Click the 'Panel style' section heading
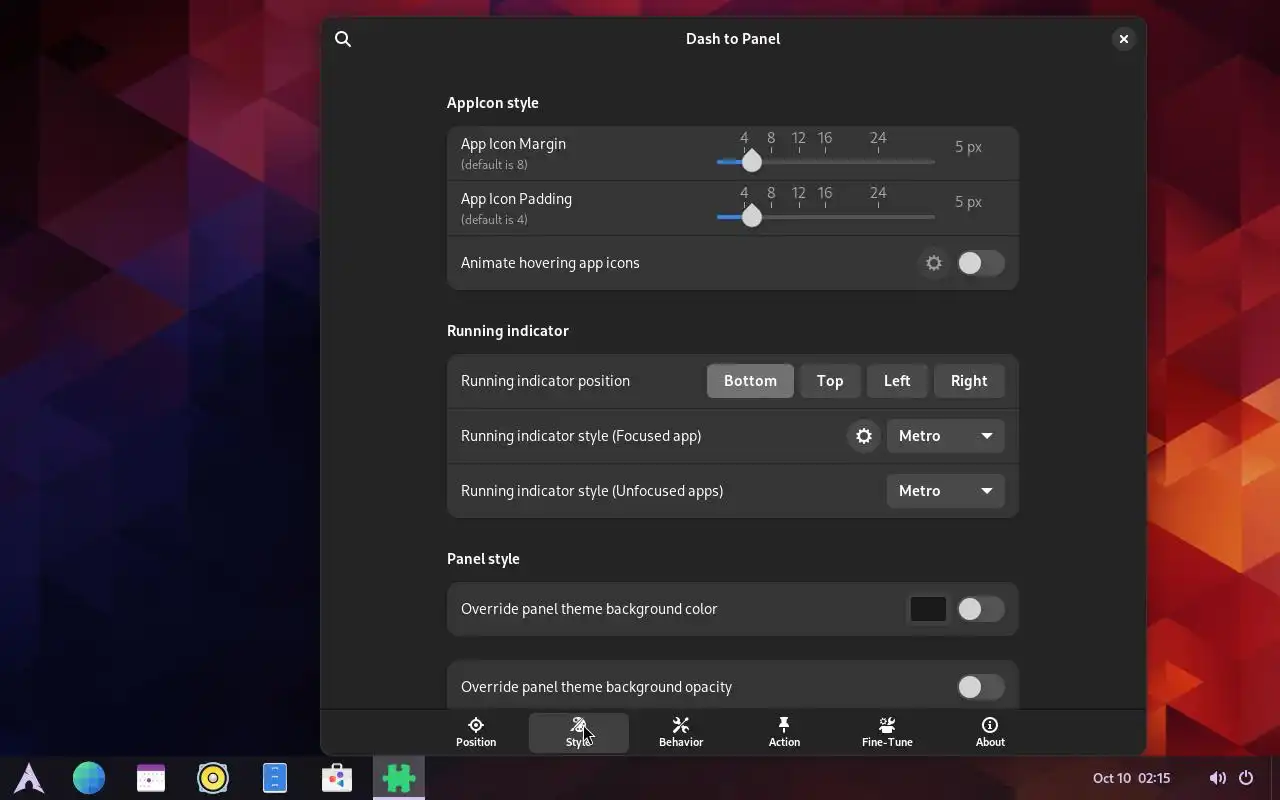The height and width of the screenshot is (800, 1280). click(483, 559)
